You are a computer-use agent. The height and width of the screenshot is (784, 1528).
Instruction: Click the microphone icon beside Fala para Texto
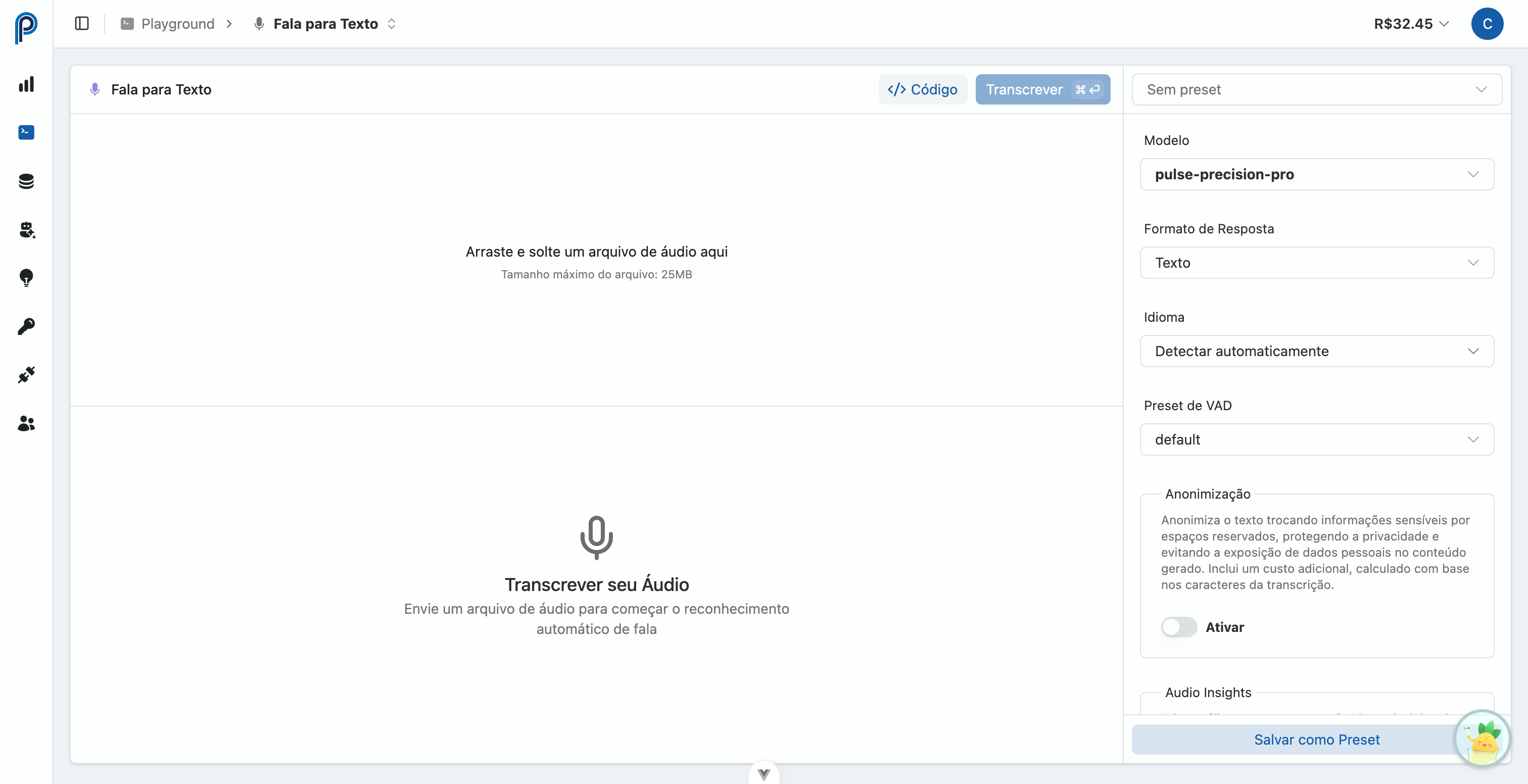coord(94,89)
